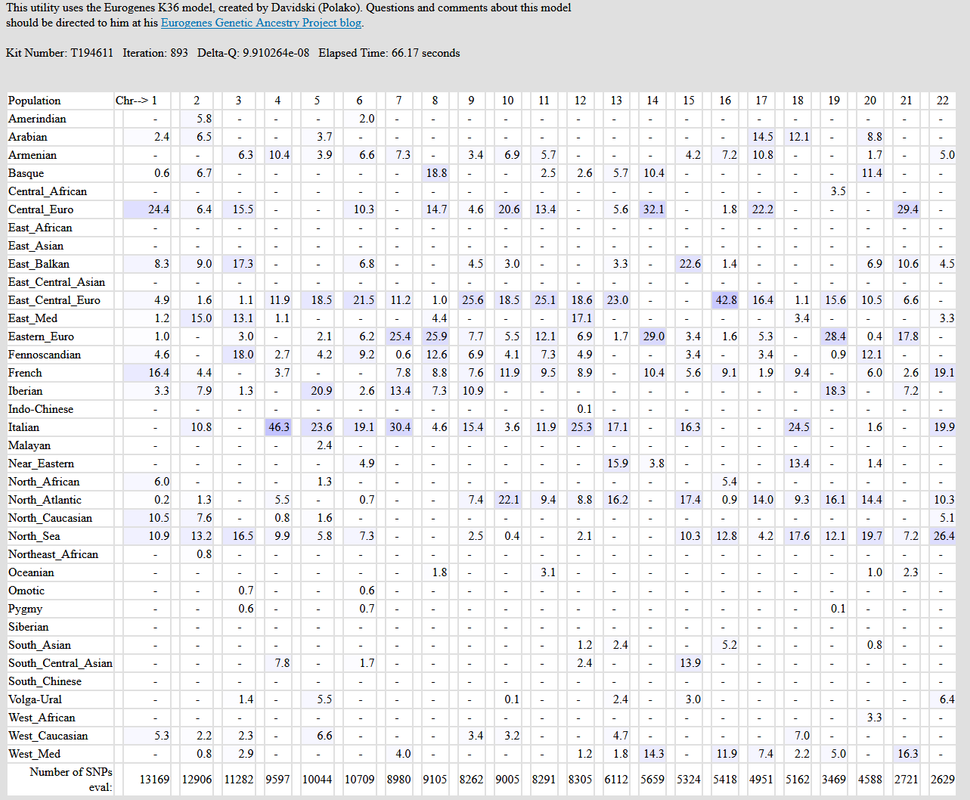Click the East_Central_Euro row label
This screenshot has height=800, width=970.
click(x=54, y=300)
